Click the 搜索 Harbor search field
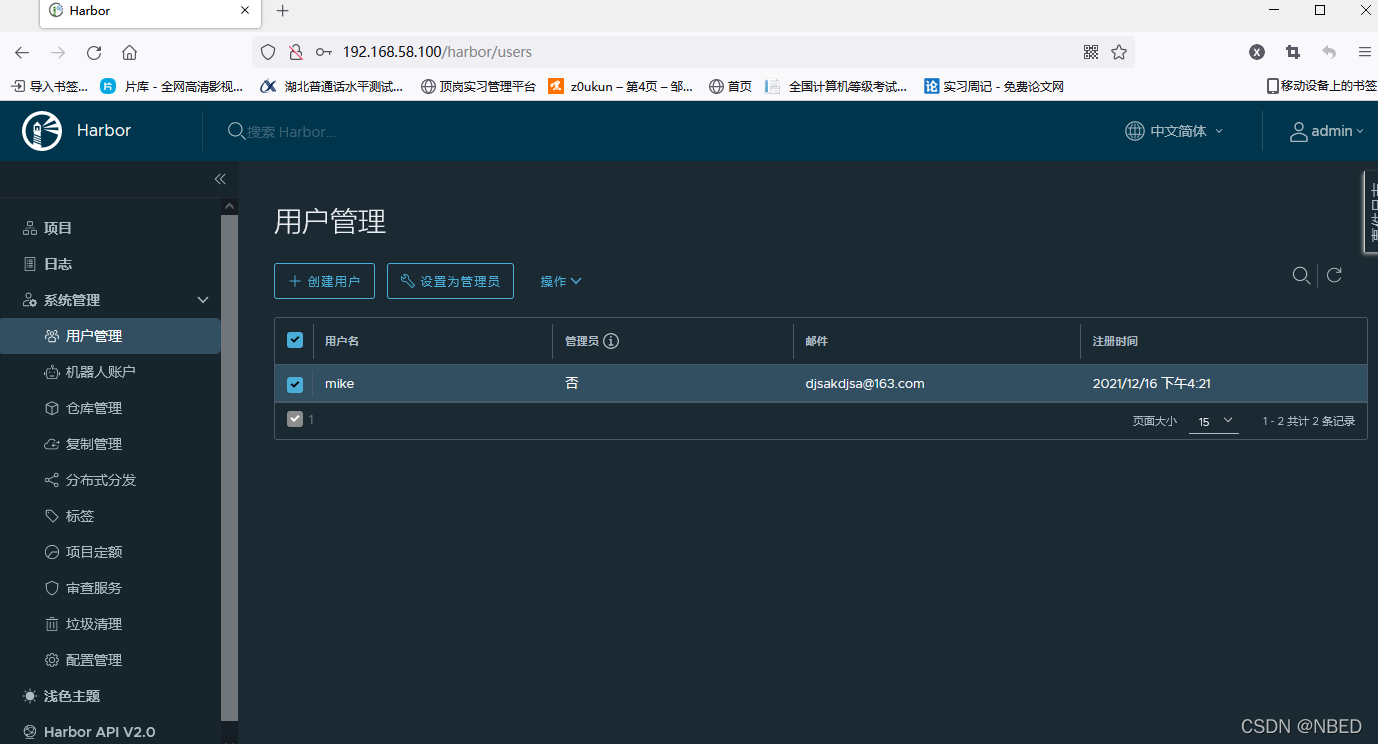Viewport: 1378px width, 744px height. [292, 131]
